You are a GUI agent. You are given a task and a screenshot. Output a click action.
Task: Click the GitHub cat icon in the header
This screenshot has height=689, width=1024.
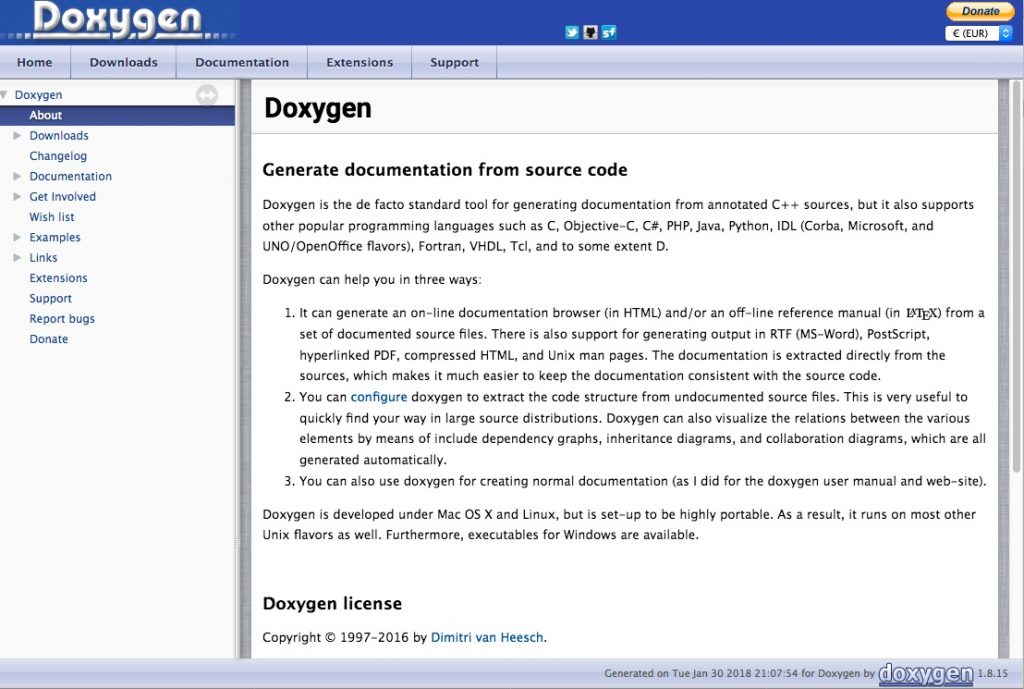click(590, 32)
